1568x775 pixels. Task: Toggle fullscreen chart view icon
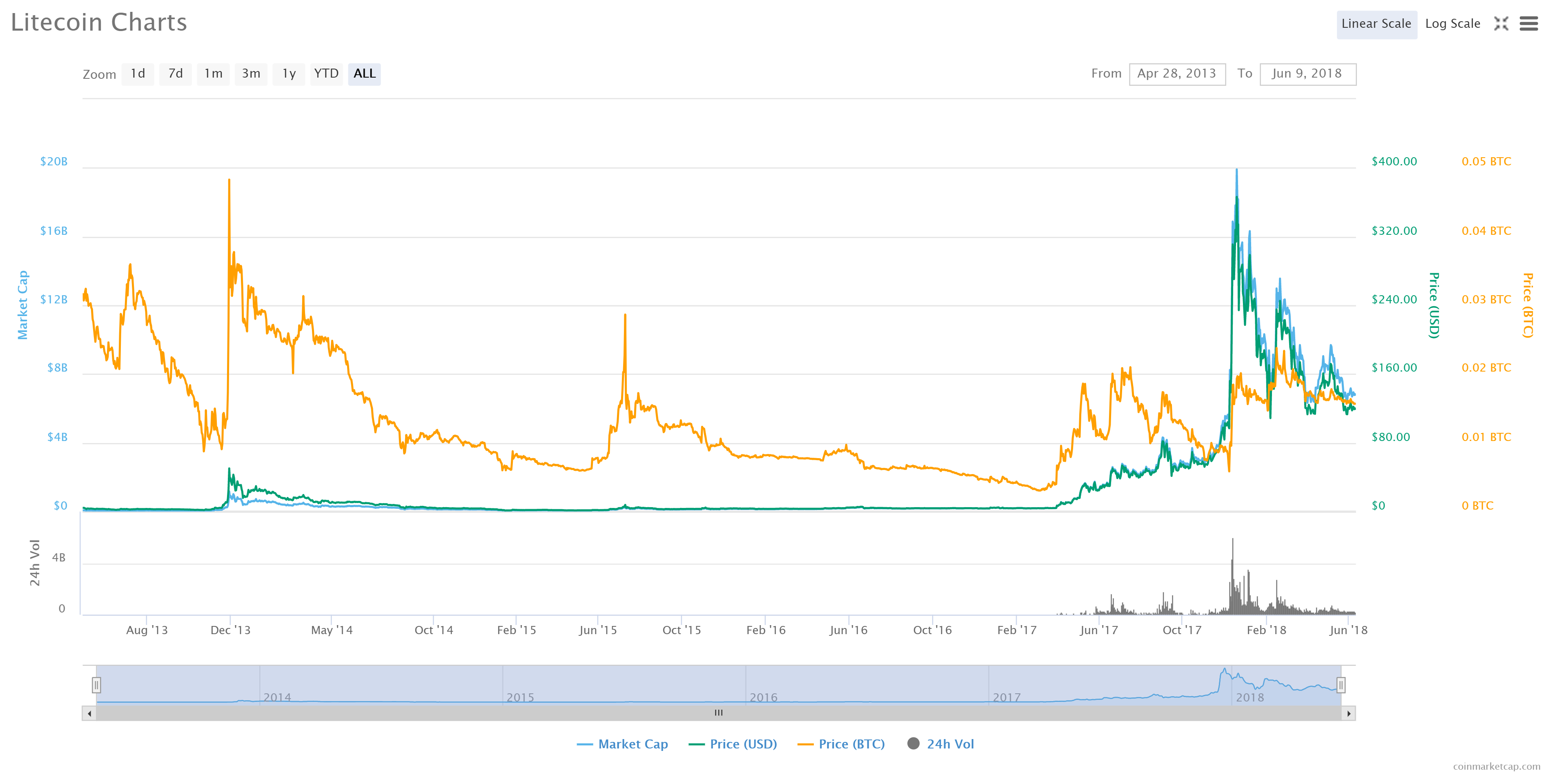point(1501,24)
